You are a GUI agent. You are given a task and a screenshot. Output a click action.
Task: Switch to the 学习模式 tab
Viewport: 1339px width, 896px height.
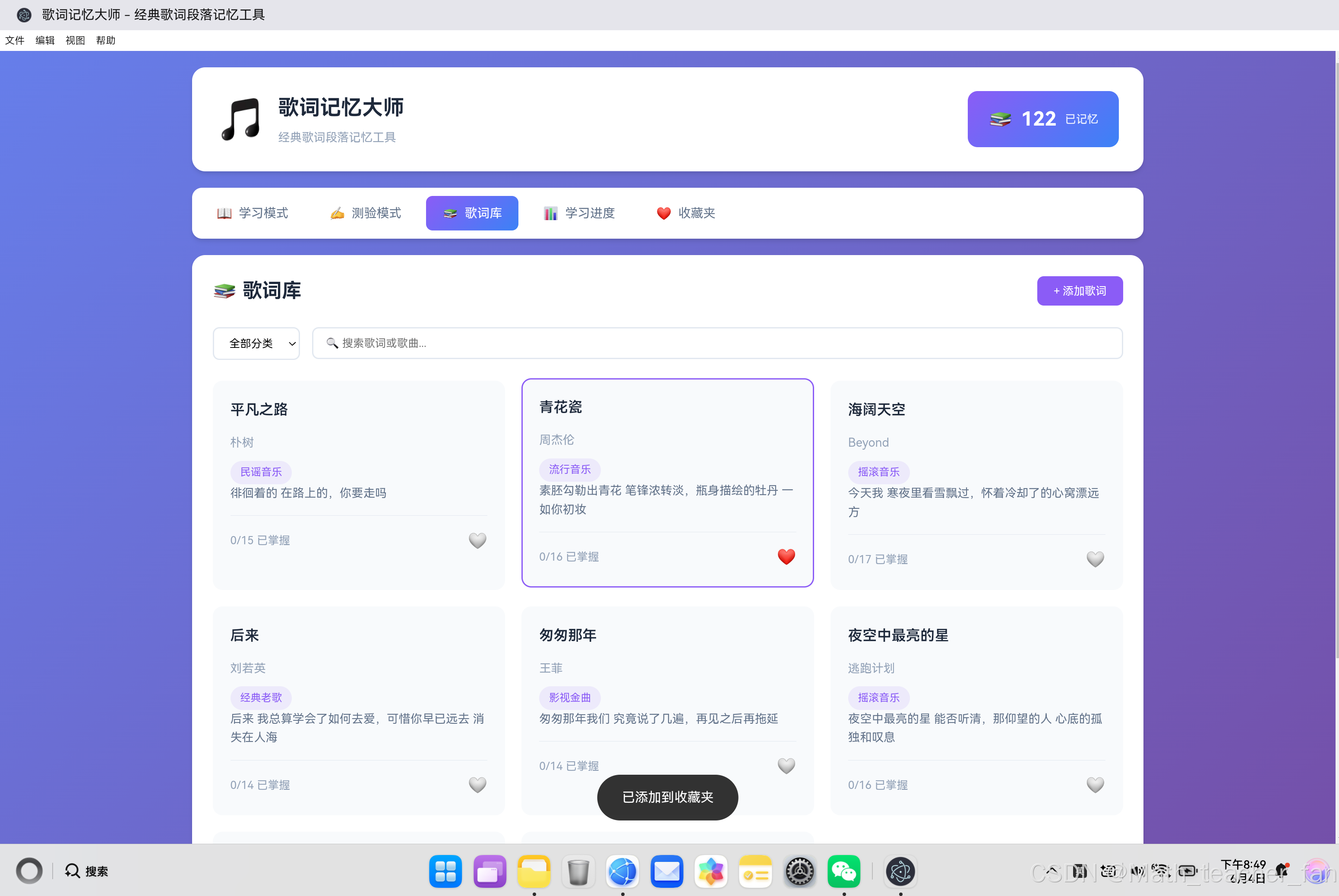click(252, 213)
